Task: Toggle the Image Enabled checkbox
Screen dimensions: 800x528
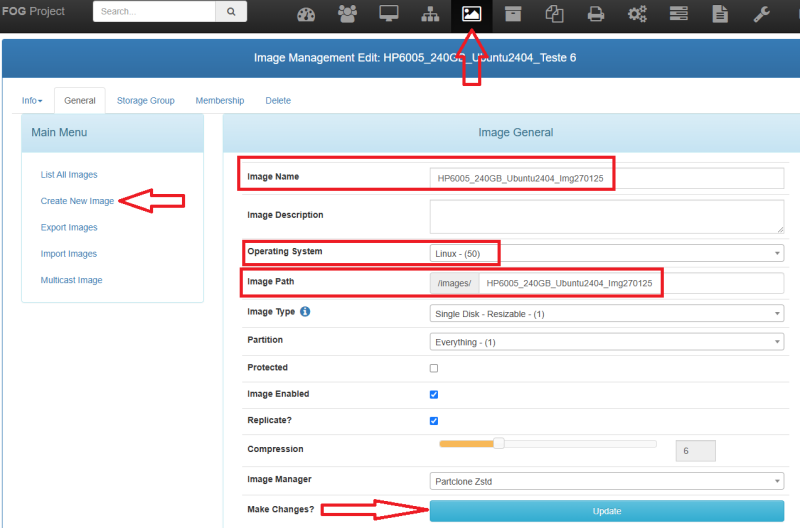Action: pyautogui.click(x=434, y=394)
